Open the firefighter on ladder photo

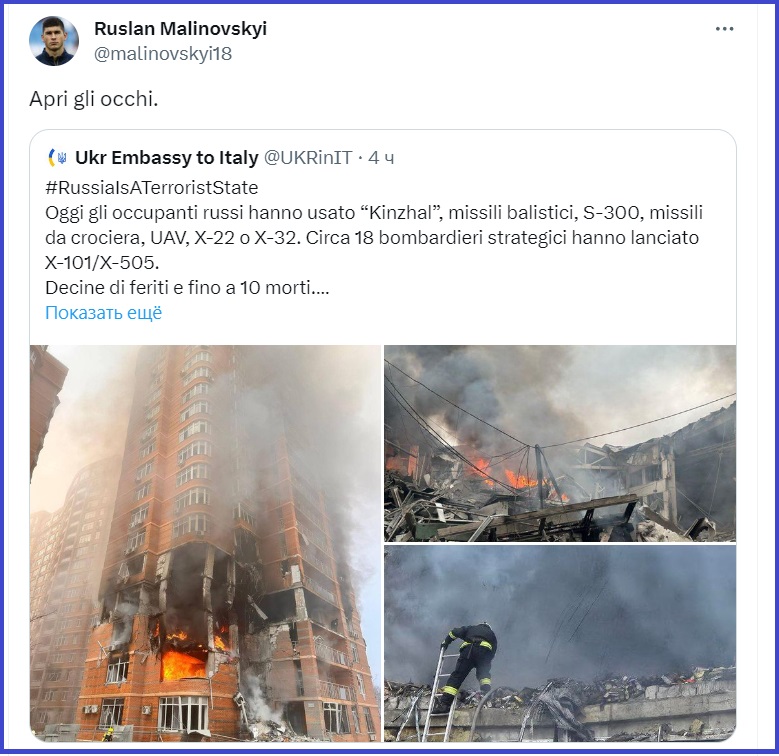pyautogui.click(x=560, y=644)
